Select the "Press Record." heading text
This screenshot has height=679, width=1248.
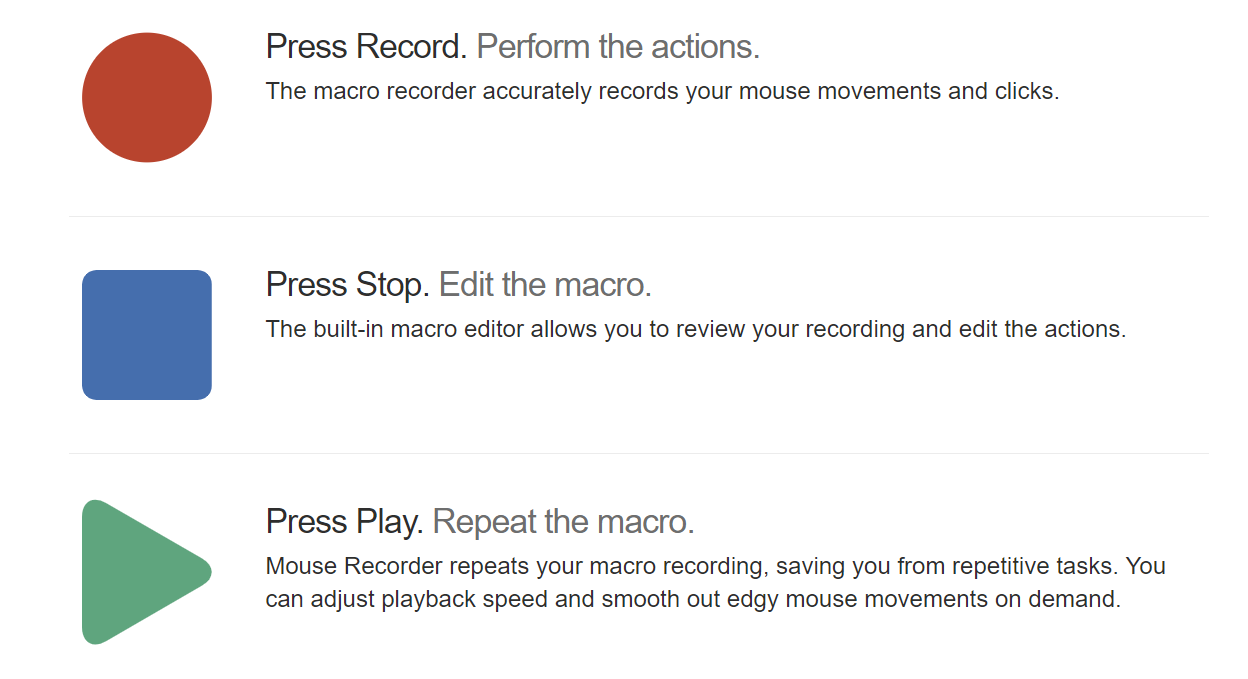367,47
